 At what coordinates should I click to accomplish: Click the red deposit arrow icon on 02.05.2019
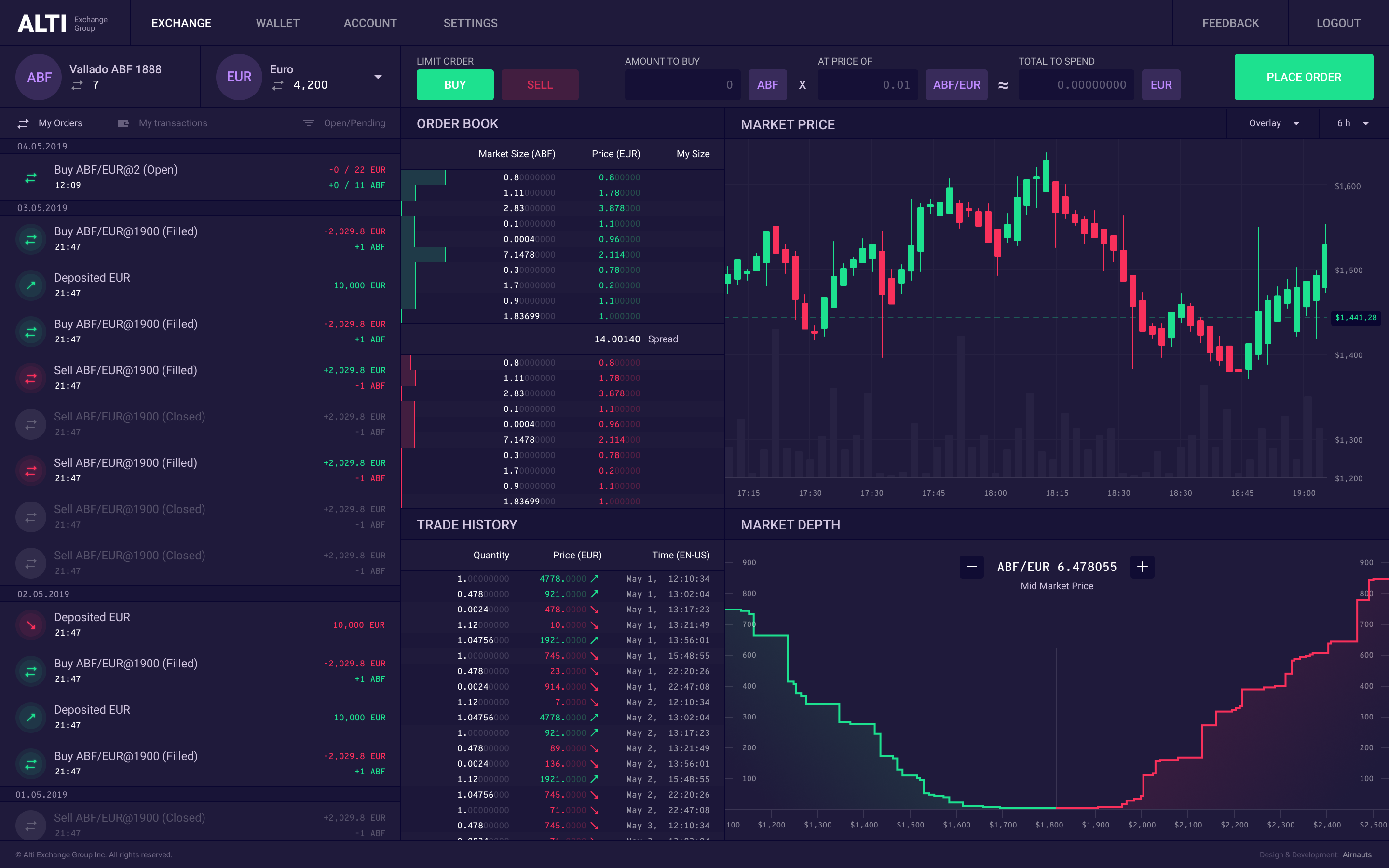tap(31, 624)
